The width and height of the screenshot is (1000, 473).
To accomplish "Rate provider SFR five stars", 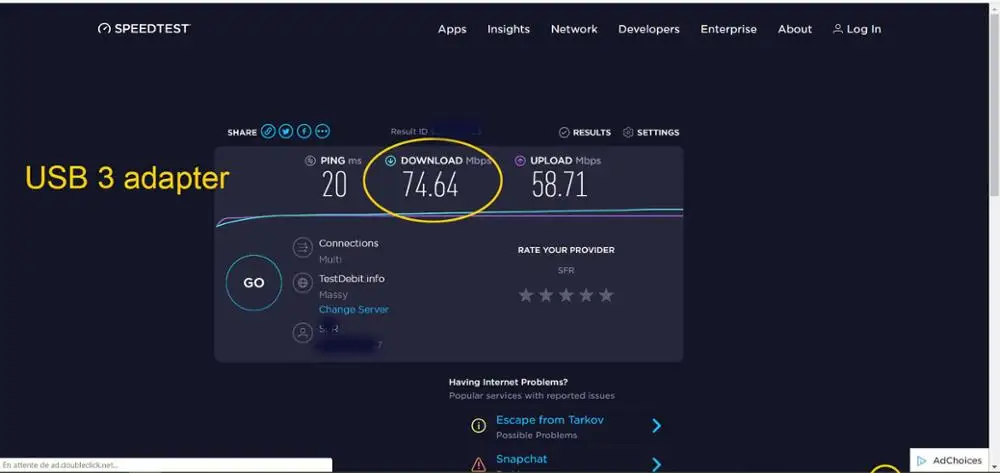I will (x=607, y=295).
